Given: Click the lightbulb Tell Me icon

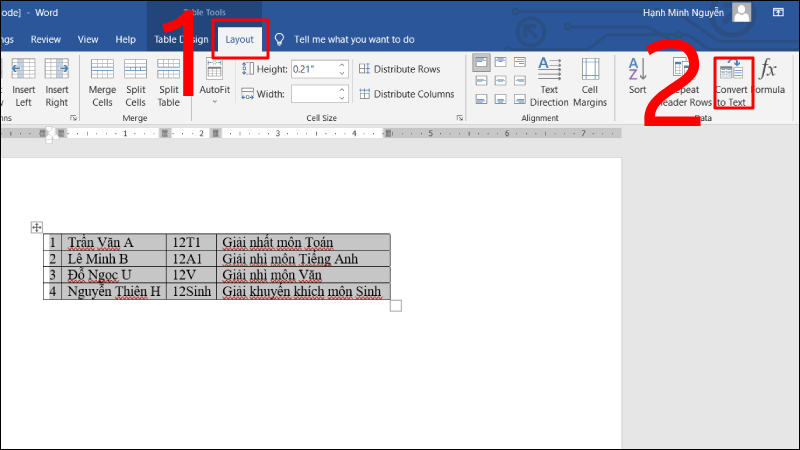Looking at the screenshot, I should coord(279,39).
